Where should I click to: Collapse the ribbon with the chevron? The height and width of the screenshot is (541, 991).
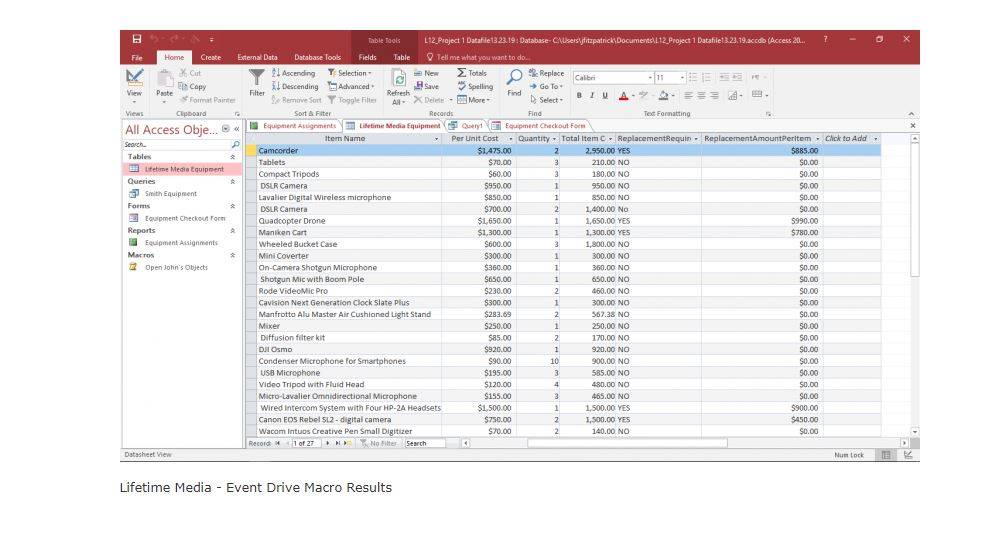(911, 114)
